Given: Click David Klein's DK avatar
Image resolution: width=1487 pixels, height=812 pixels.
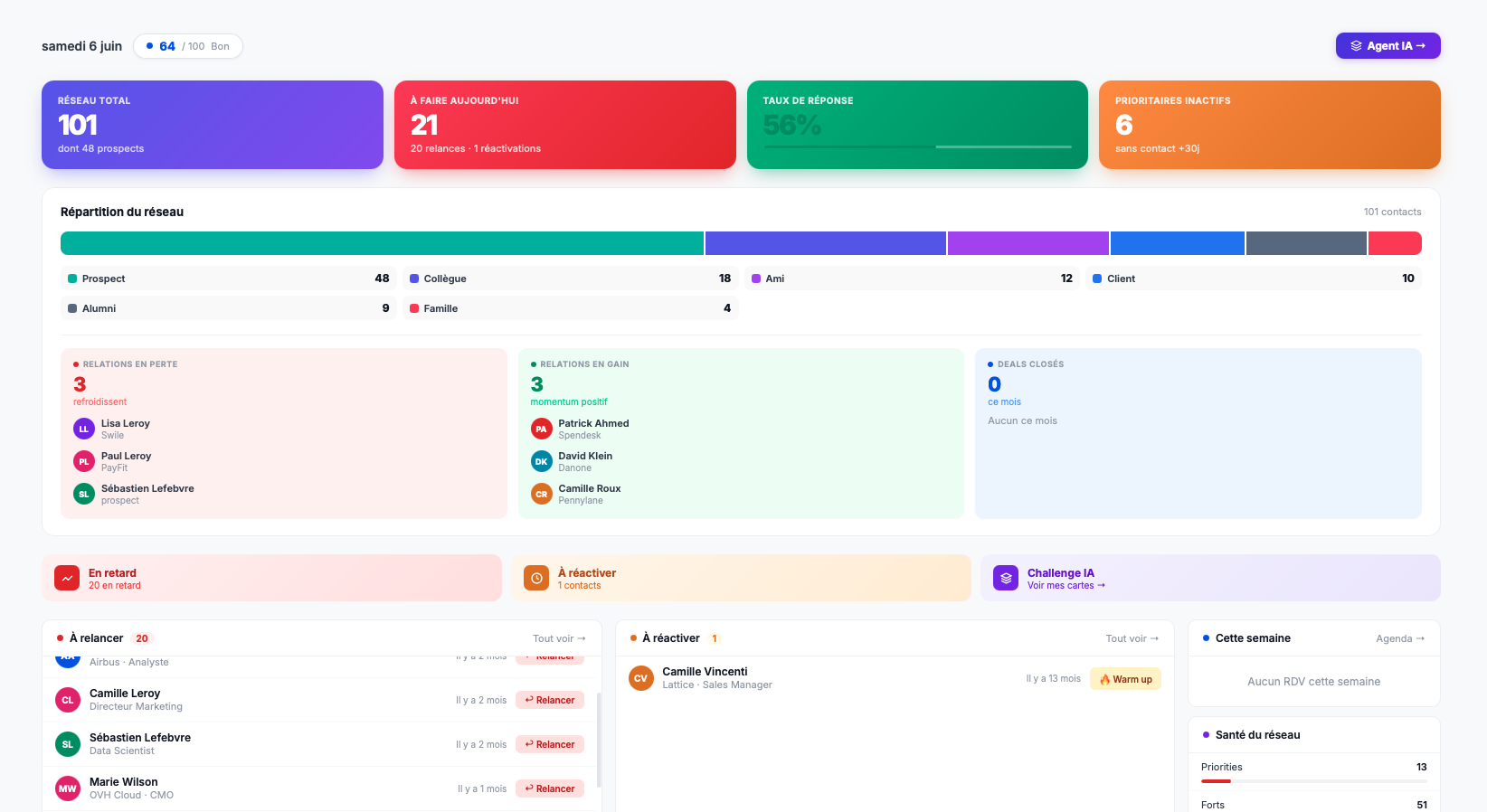Looking at the screenshot, I should point(542,461).
